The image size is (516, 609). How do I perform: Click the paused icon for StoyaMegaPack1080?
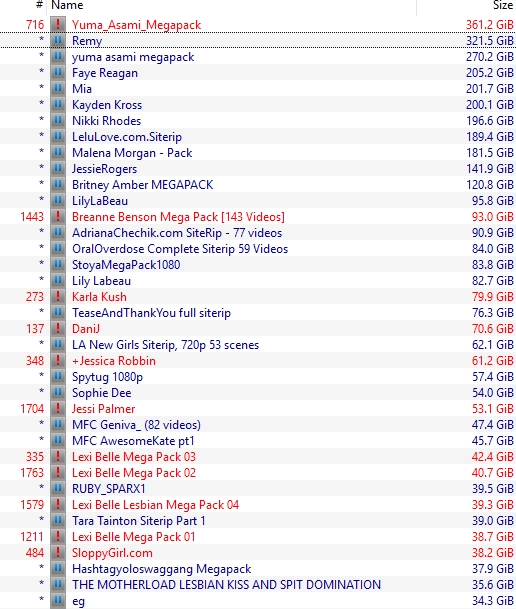(58, 264)
